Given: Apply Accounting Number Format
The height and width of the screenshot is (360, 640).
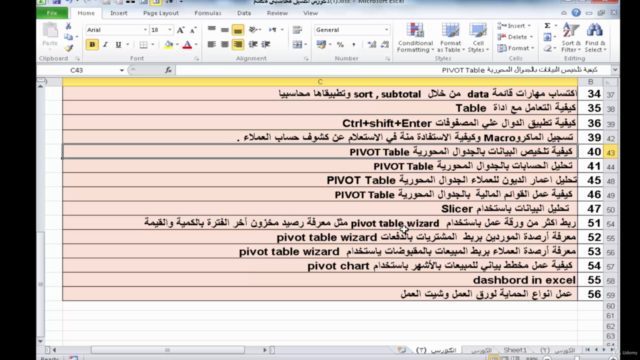Looking at the screenshot, I should tap(321, 44).
